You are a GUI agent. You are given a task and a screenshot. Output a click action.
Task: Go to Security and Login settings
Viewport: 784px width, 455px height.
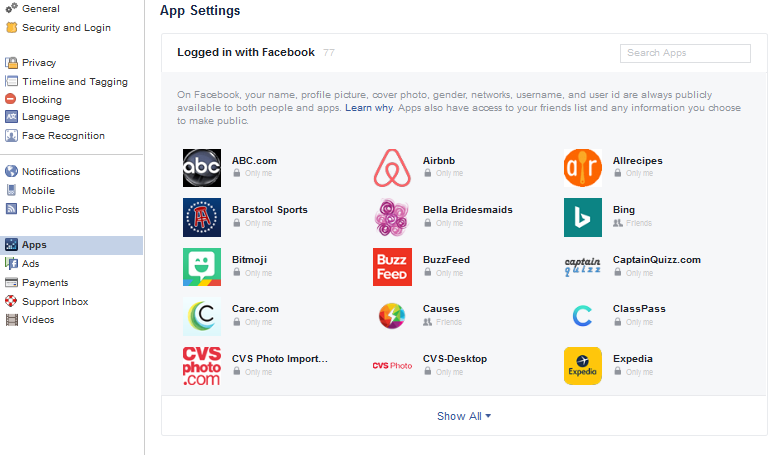click(66, 28)
